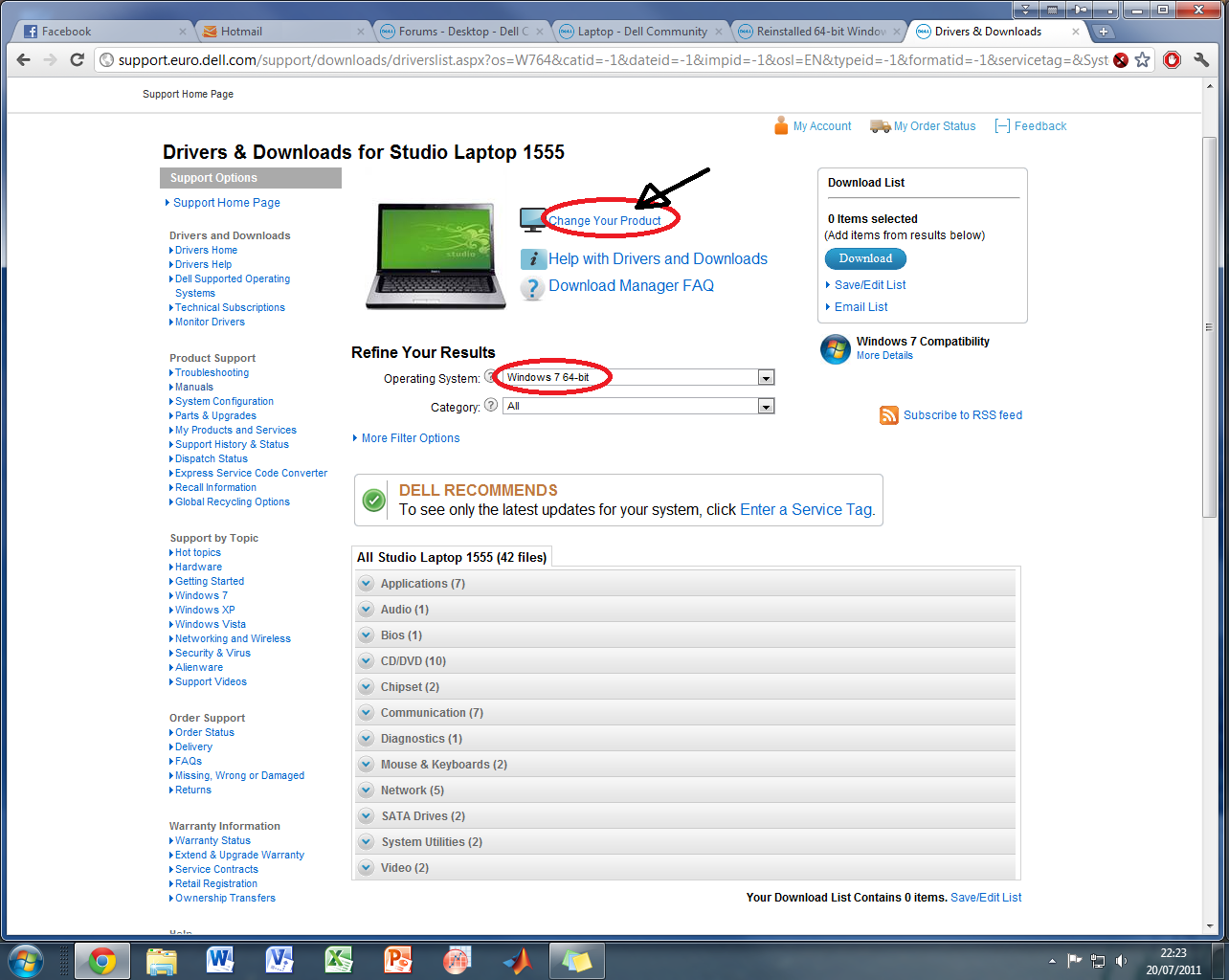Viewport: 1229px width, 980px height.
Task: Click the Studio 1555 laptop image
Action: click(x=436, y=256)
